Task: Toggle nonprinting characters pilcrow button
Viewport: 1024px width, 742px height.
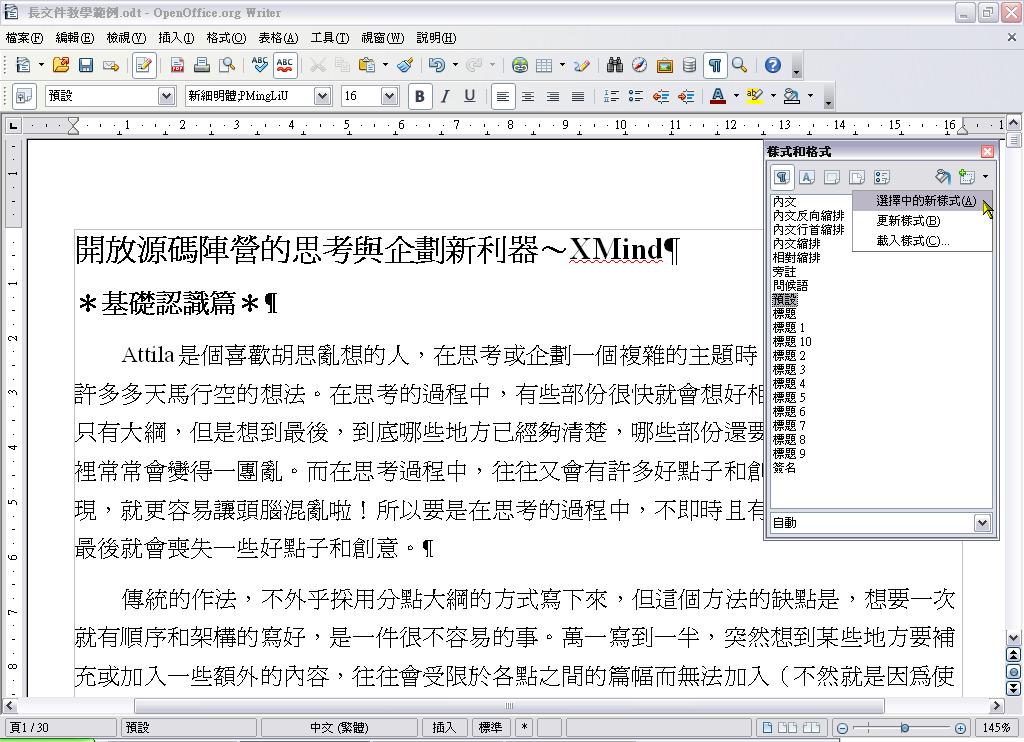Action: pos(715,65)
